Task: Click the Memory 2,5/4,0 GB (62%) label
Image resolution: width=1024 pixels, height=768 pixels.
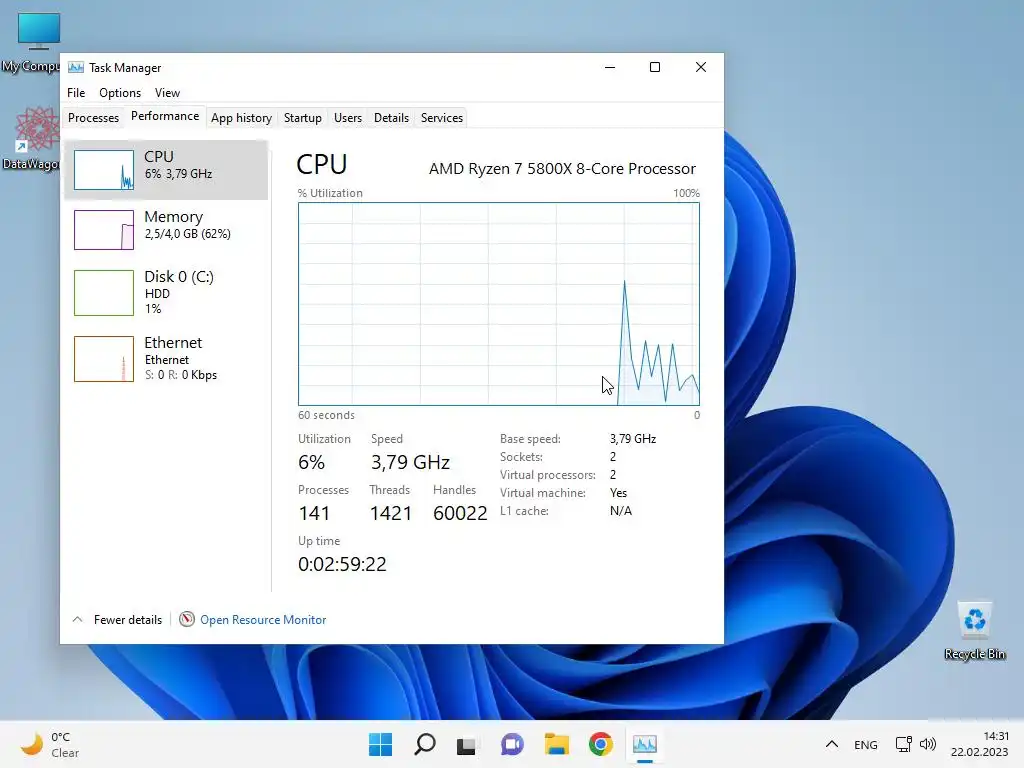Action: point(187,234)
